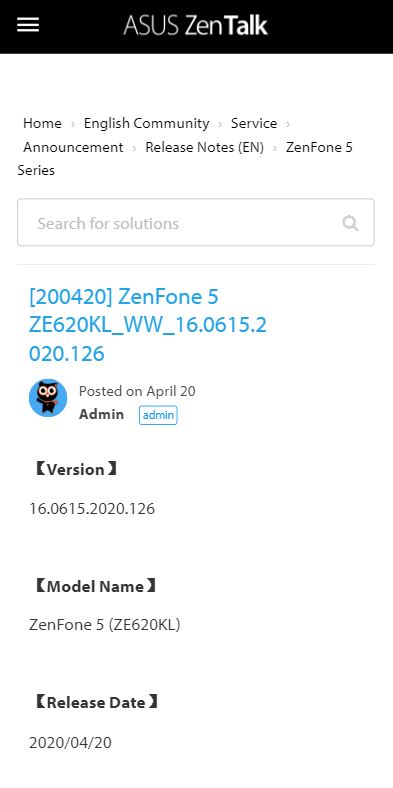The image size is (393, 788).
Task: Click the Model Name heading
Action: coord(95,586)
